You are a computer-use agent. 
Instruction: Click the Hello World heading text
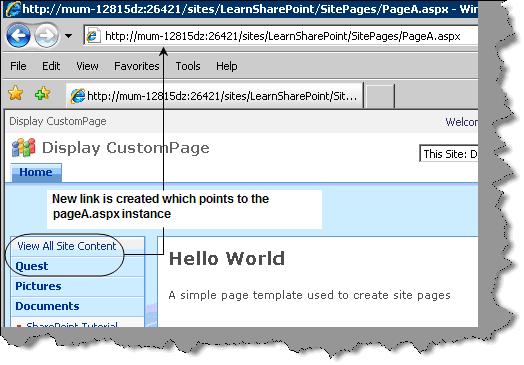pos(227,259)
